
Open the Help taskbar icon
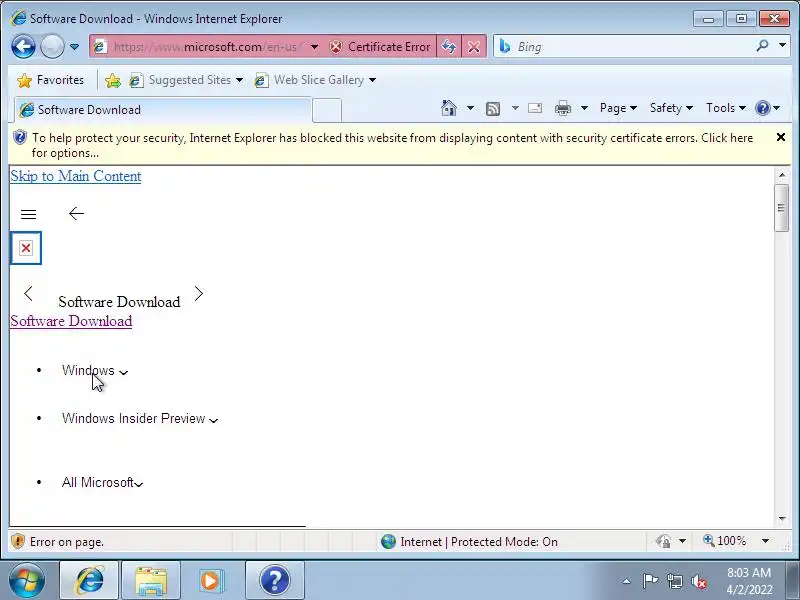tap(274, 581)
